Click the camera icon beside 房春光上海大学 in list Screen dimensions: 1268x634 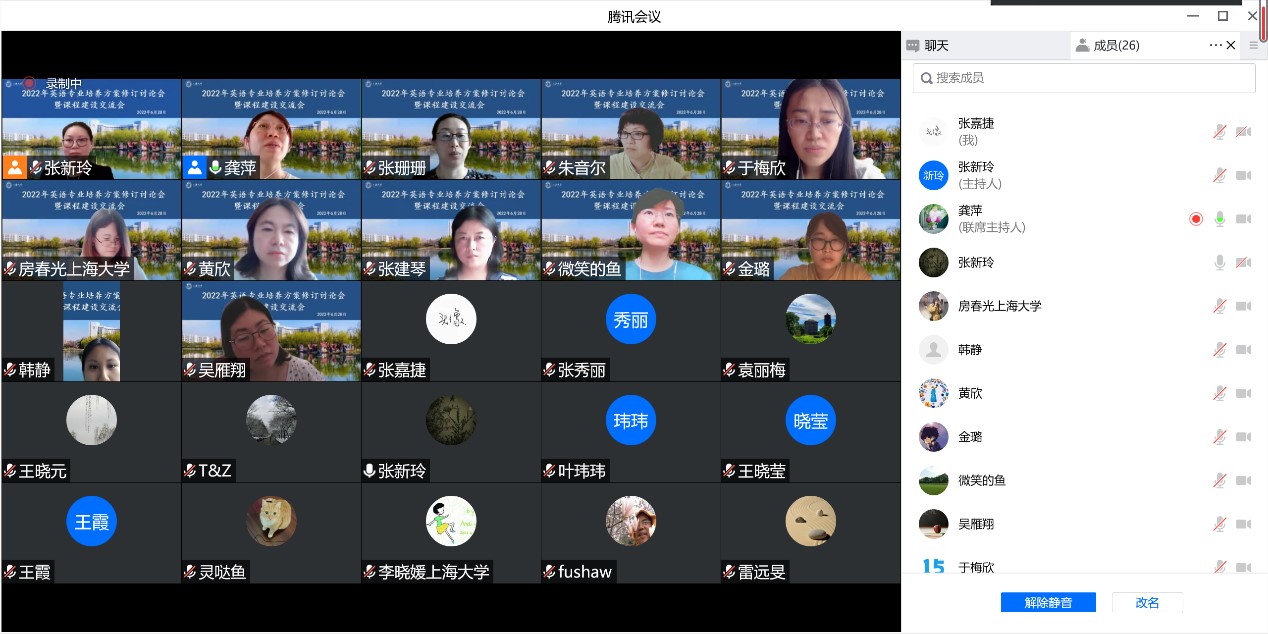click(x=1243, y=306)
